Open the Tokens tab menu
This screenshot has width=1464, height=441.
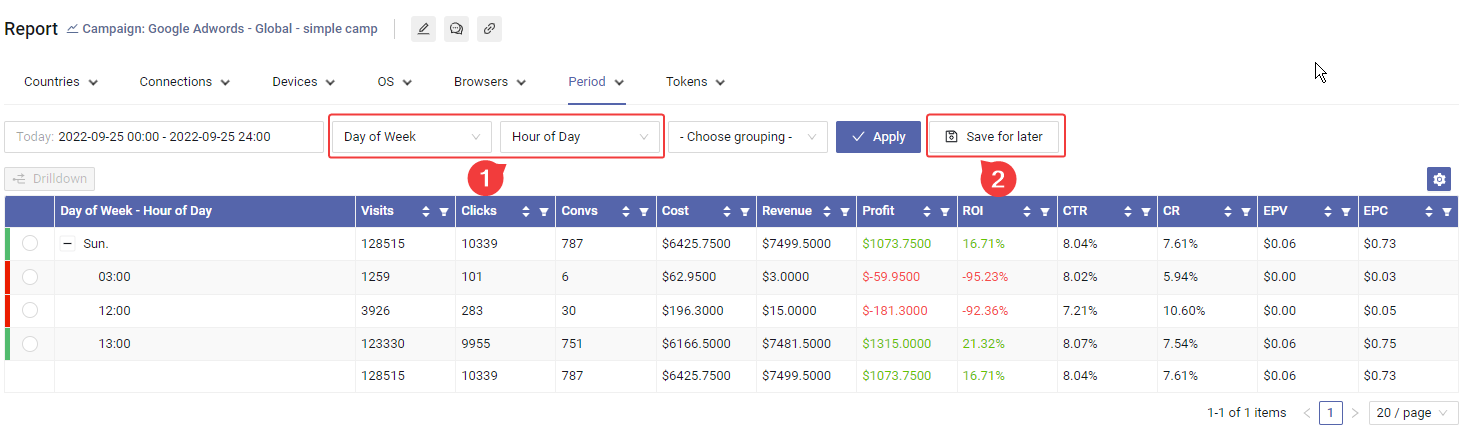pos(696,82)
